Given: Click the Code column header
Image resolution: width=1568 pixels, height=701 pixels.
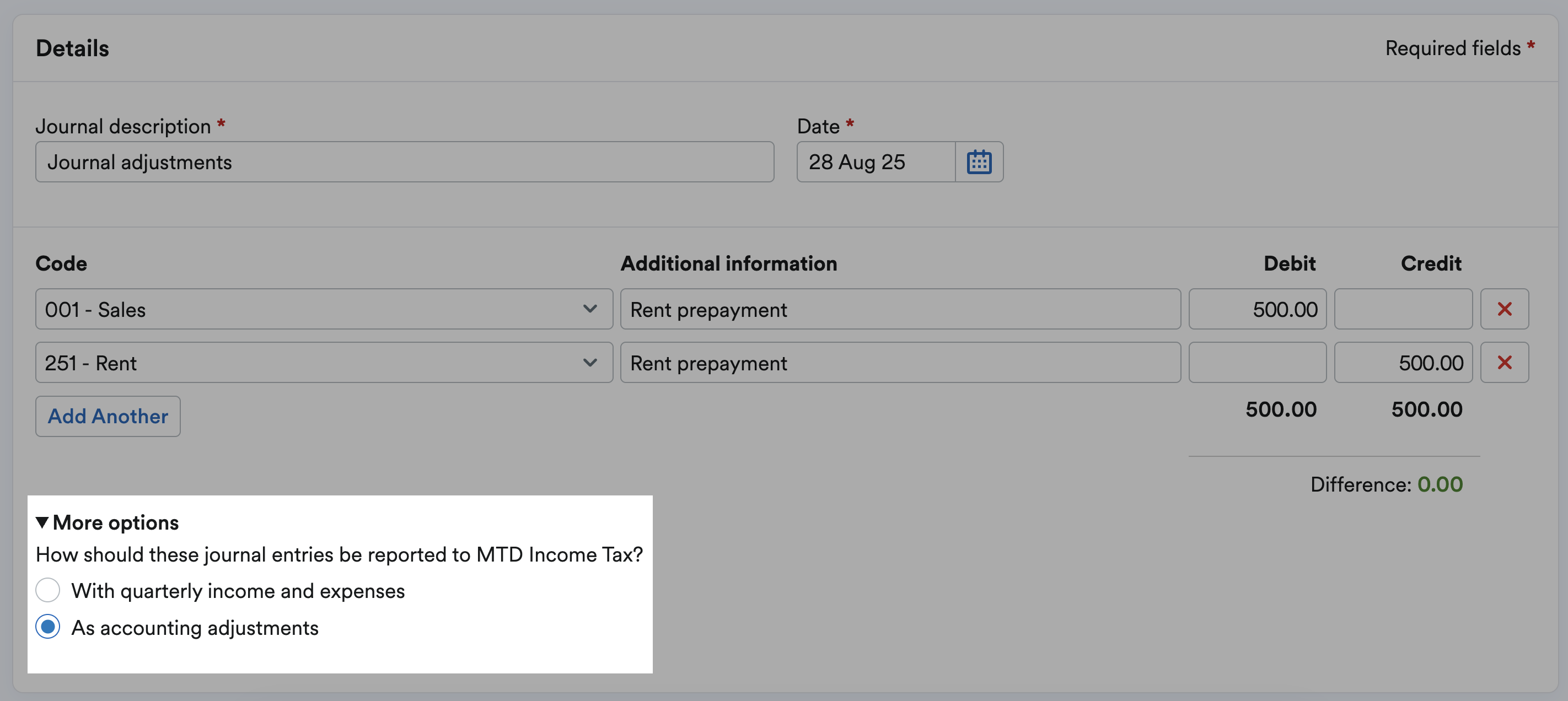Looking at the screenshot, I should (61, 263).
